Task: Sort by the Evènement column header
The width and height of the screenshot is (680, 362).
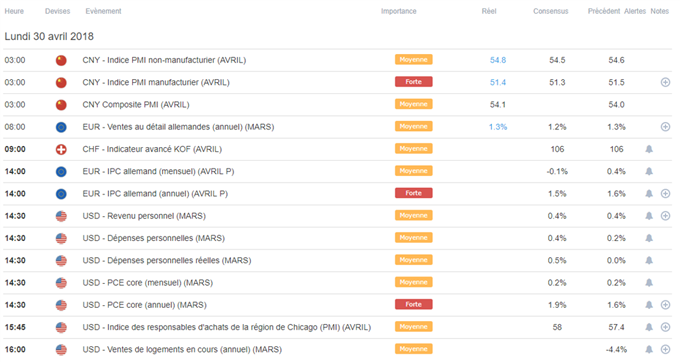Action: pos(103,11)
